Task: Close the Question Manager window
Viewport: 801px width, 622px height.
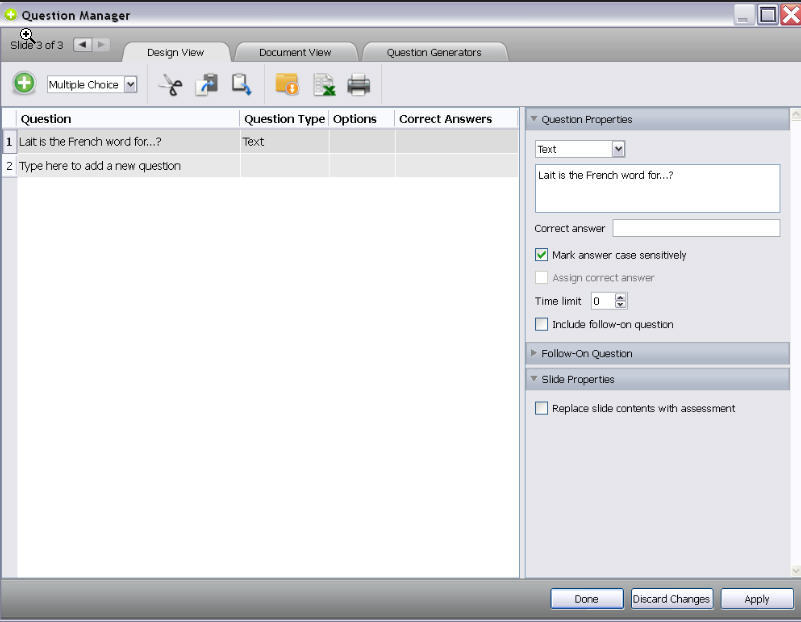Action: [x=790, y=14]
